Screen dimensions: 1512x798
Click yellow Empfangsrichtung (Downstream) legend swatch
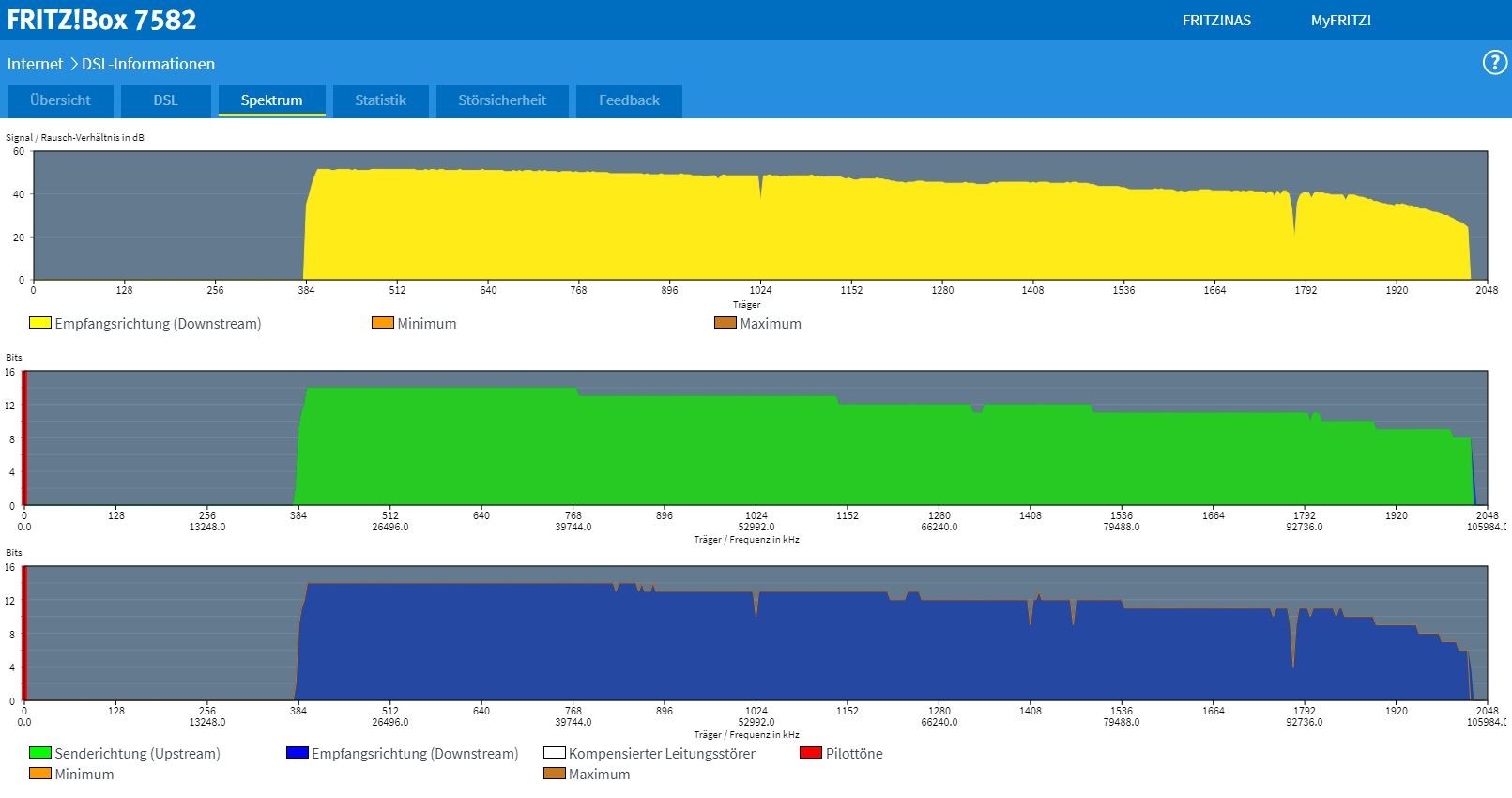[40, 323]
